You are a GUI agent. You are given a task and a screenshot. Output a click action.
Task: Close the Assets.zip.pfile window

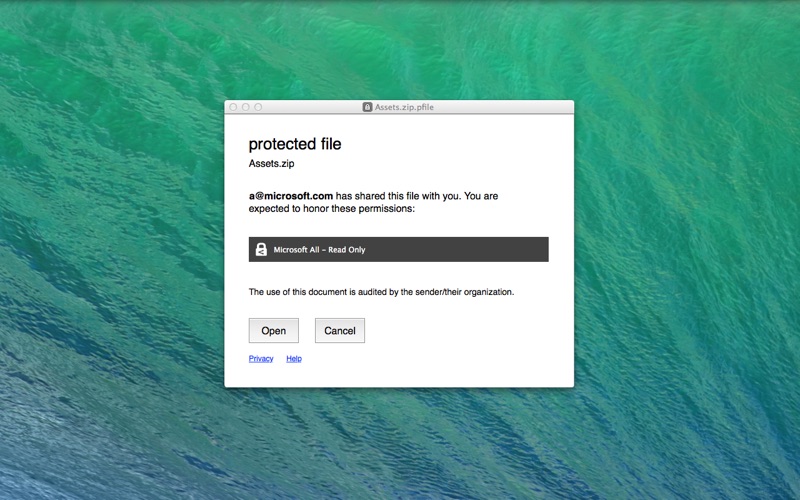233,107
